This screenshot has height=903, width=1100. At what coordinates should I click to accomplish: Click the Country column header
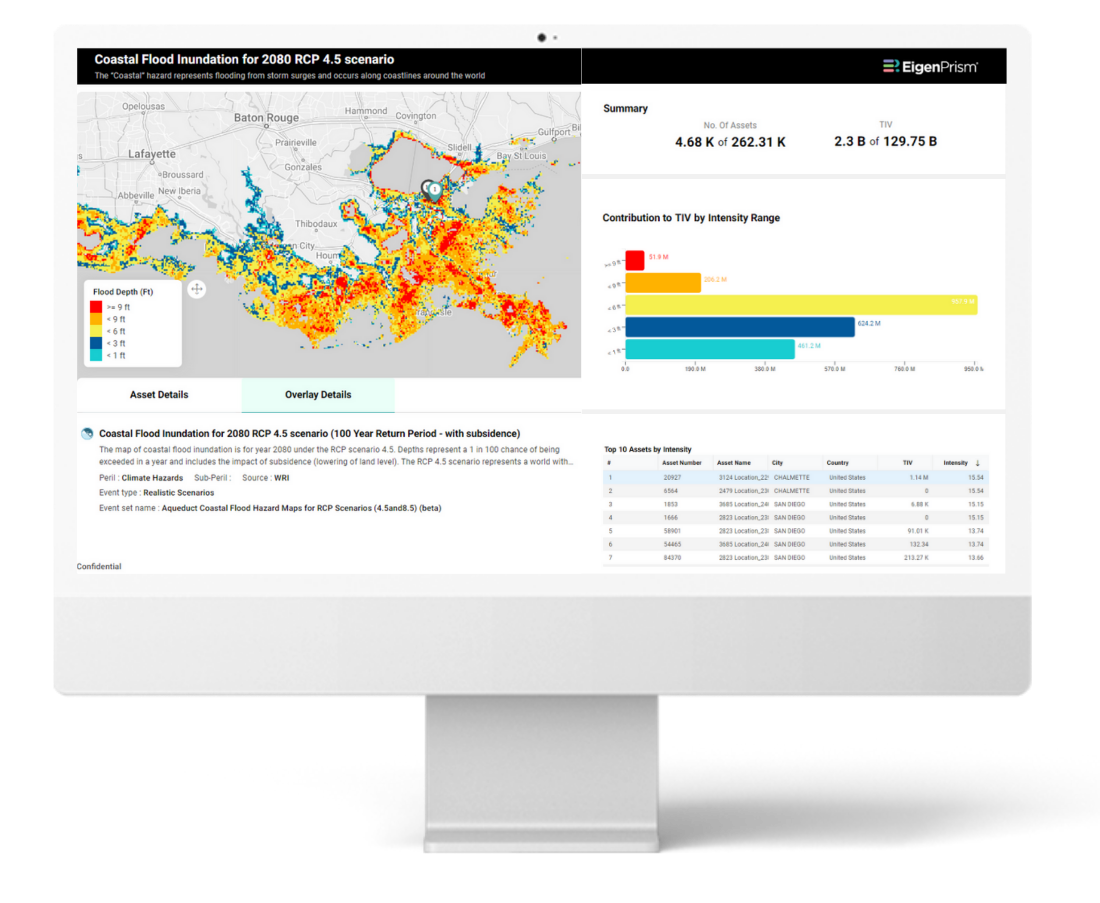pyautogui.click(x=837, y=463)
